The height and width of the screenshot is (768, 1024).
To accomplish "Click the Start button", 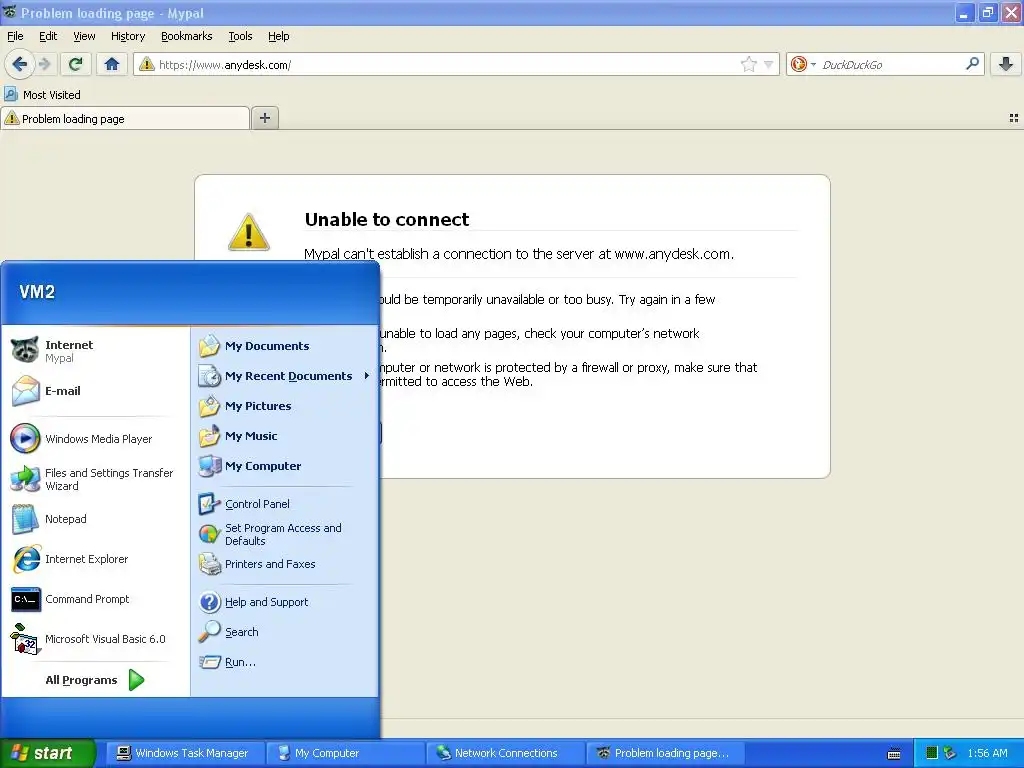I will pos(47,753).
